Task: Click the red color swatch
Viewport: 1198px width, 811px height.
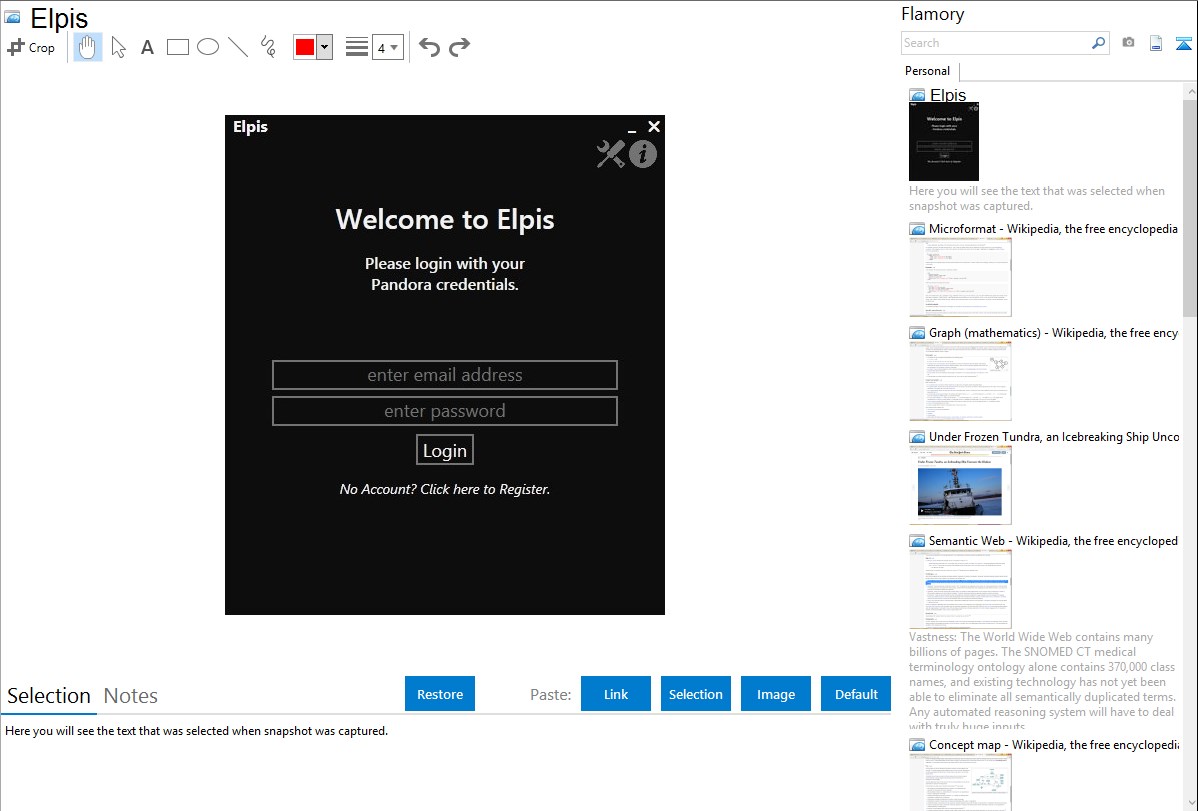Action: tap(305, 47)
